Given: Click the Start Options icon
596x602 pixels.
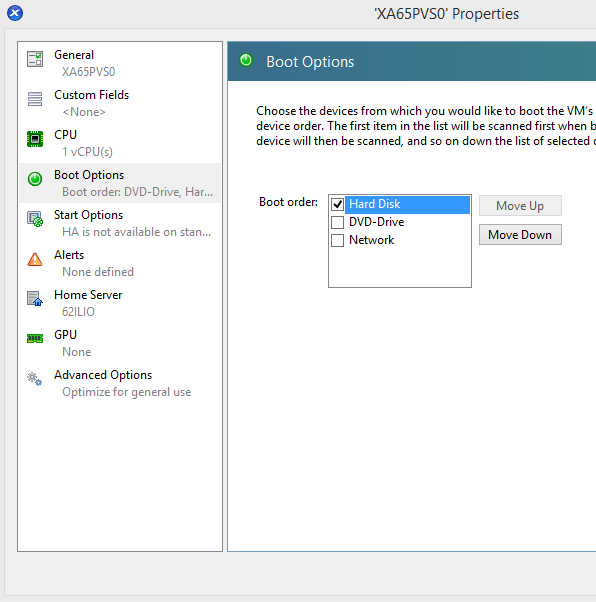Looking at the screenshot, I should click(x=35, y=219).
